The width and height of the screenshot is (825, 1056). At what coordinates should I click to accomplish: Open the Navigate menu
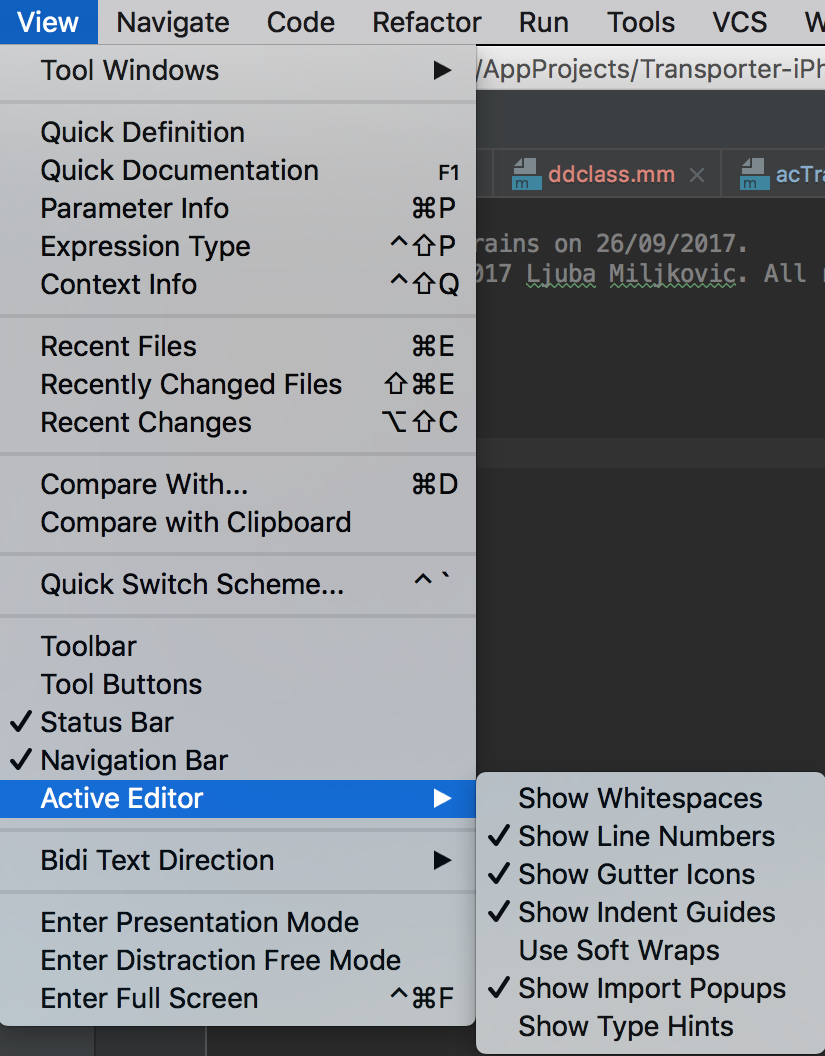[173, 22]
